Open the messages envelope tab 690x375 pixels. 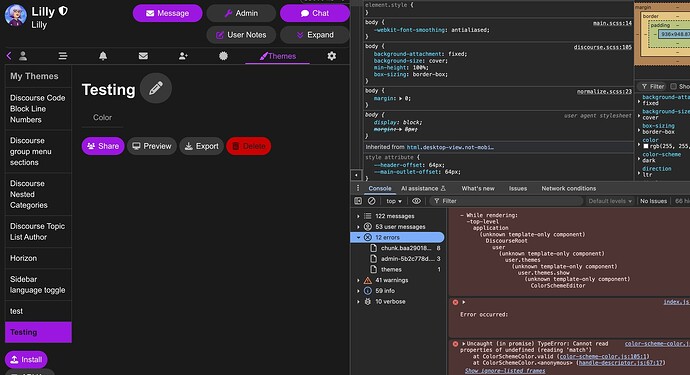click(x=143, y=56)
